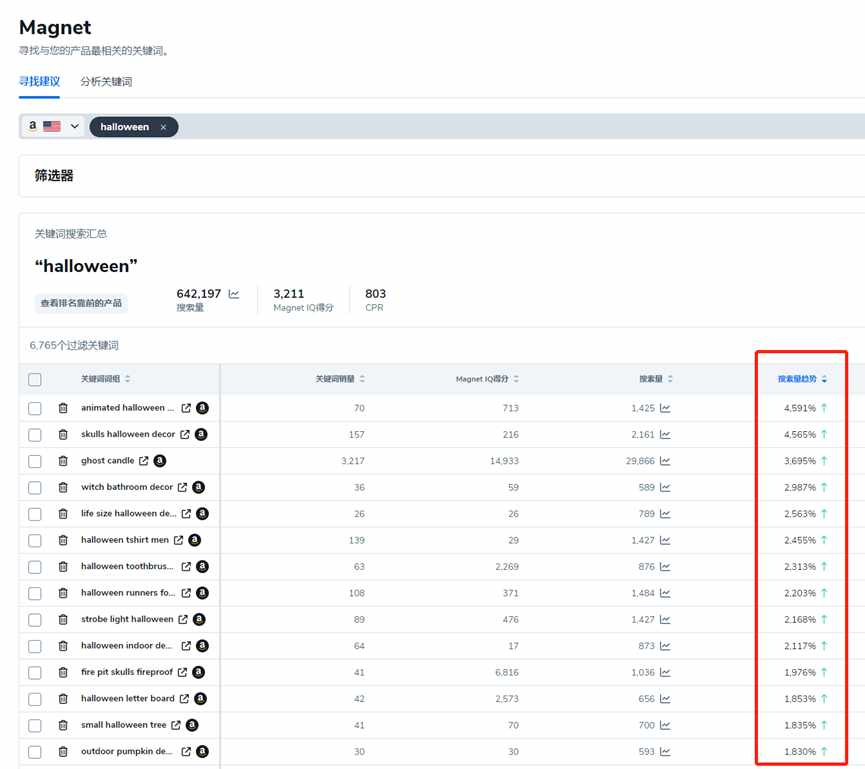The image size is (865, 769).
Task: Click the 3,217 keyword sales value
Action: [353, 461]
